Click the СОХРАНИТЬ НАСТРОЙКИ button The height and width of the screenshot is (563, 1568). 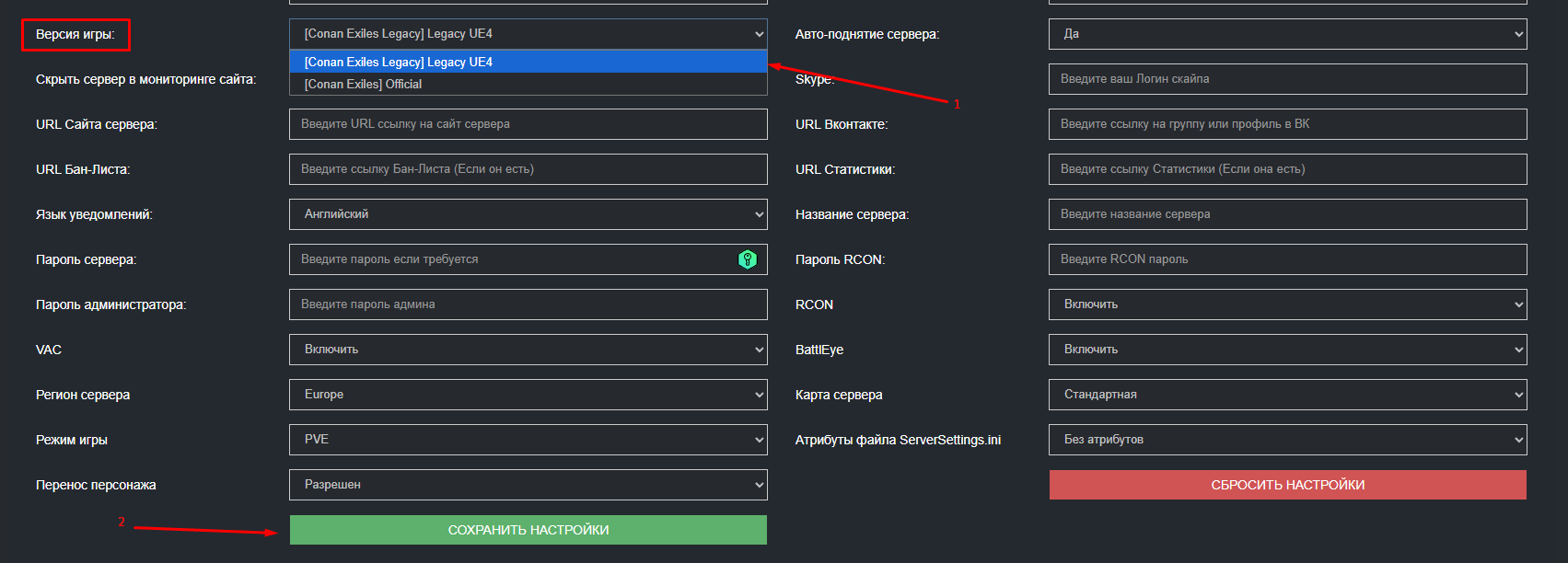tap(528, 530)
